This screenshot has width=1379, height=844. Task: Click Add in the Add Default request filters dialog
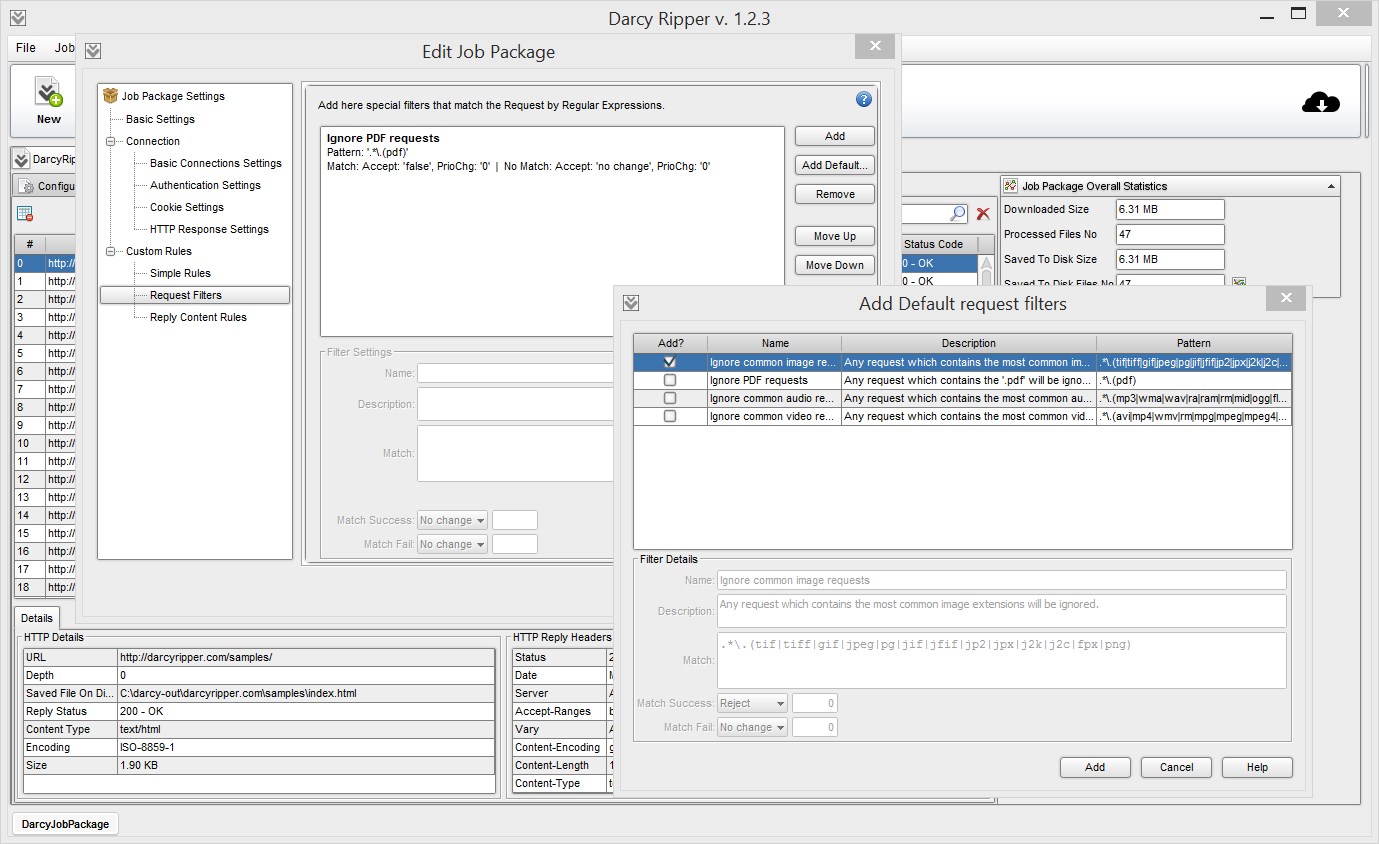[x=1095, y=767]
